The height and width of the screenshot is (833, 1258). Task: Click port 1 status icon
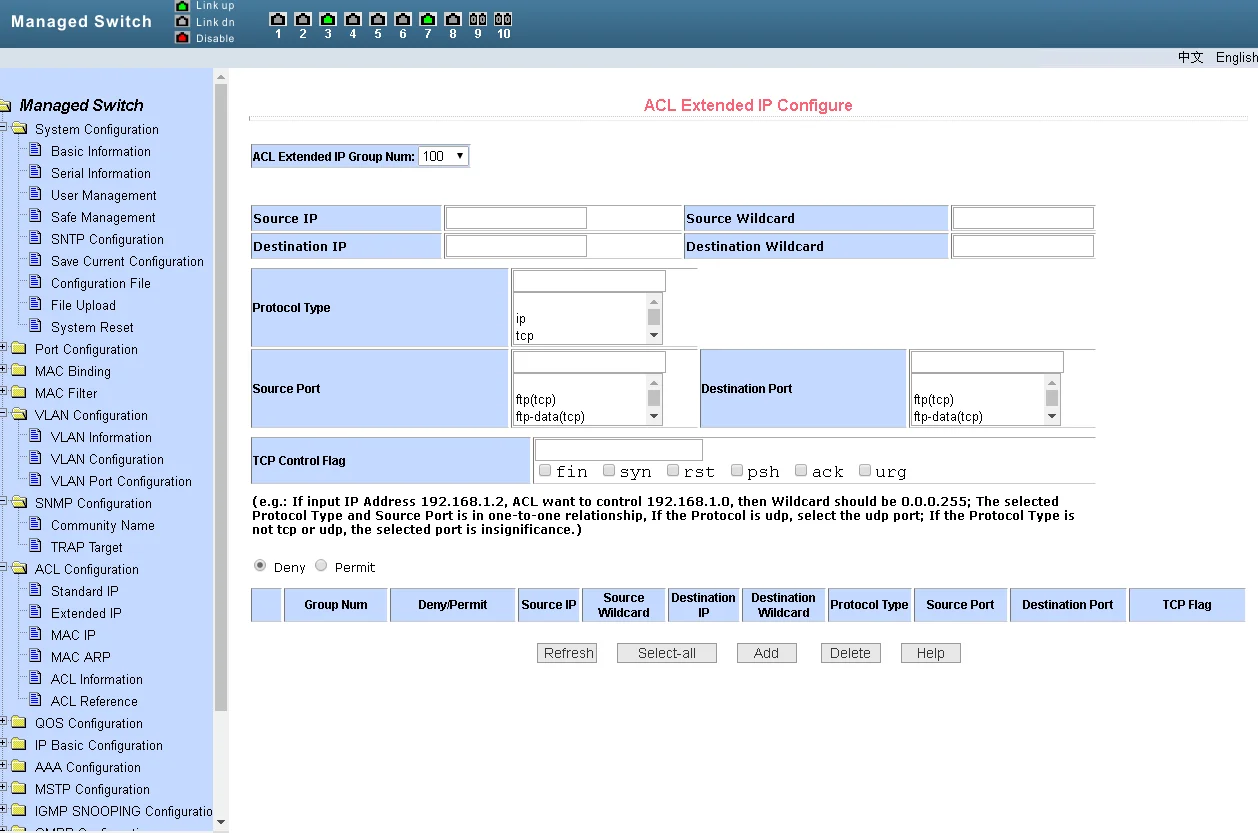(x=277, y=19)
